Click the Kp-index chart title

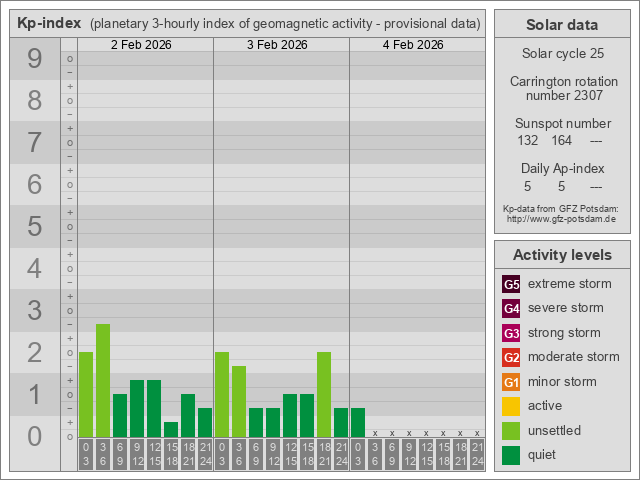[x=49, y=23]
